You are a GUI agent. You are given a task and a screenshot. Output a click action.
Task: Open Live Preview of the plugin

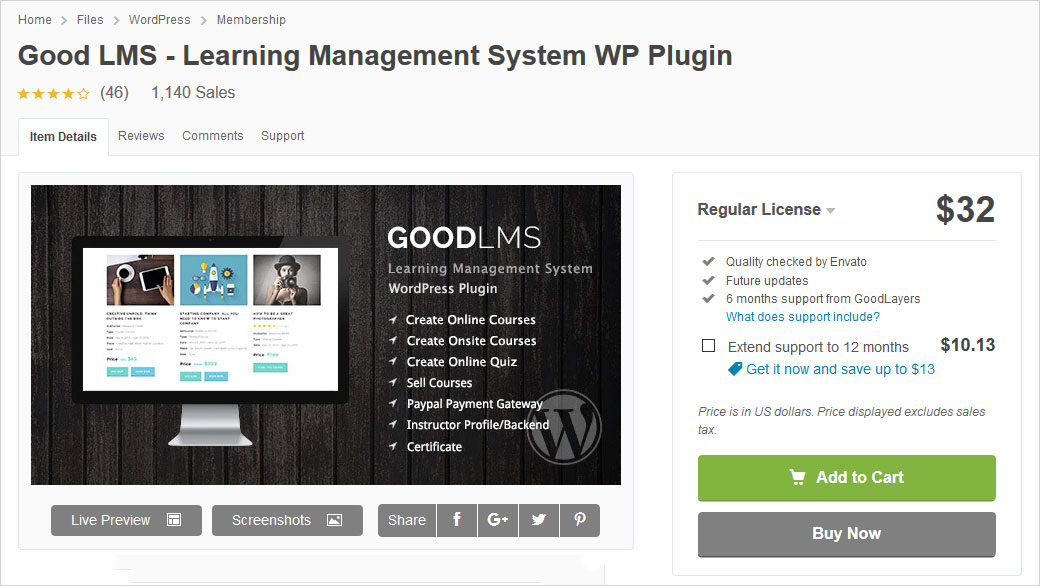(x=126, y=520)
